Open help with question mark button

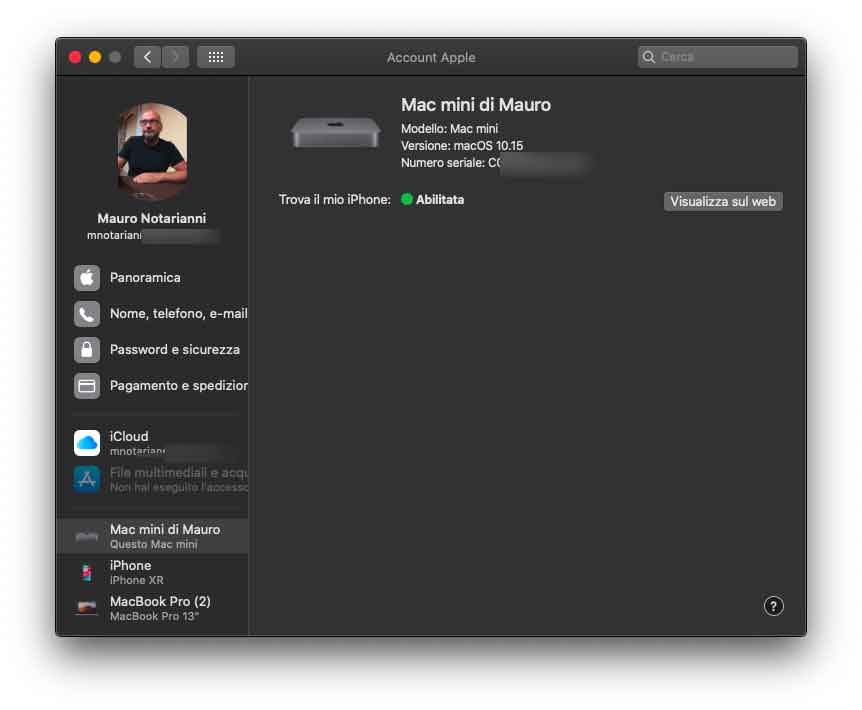pyautogui.click(x=773, y=606)
